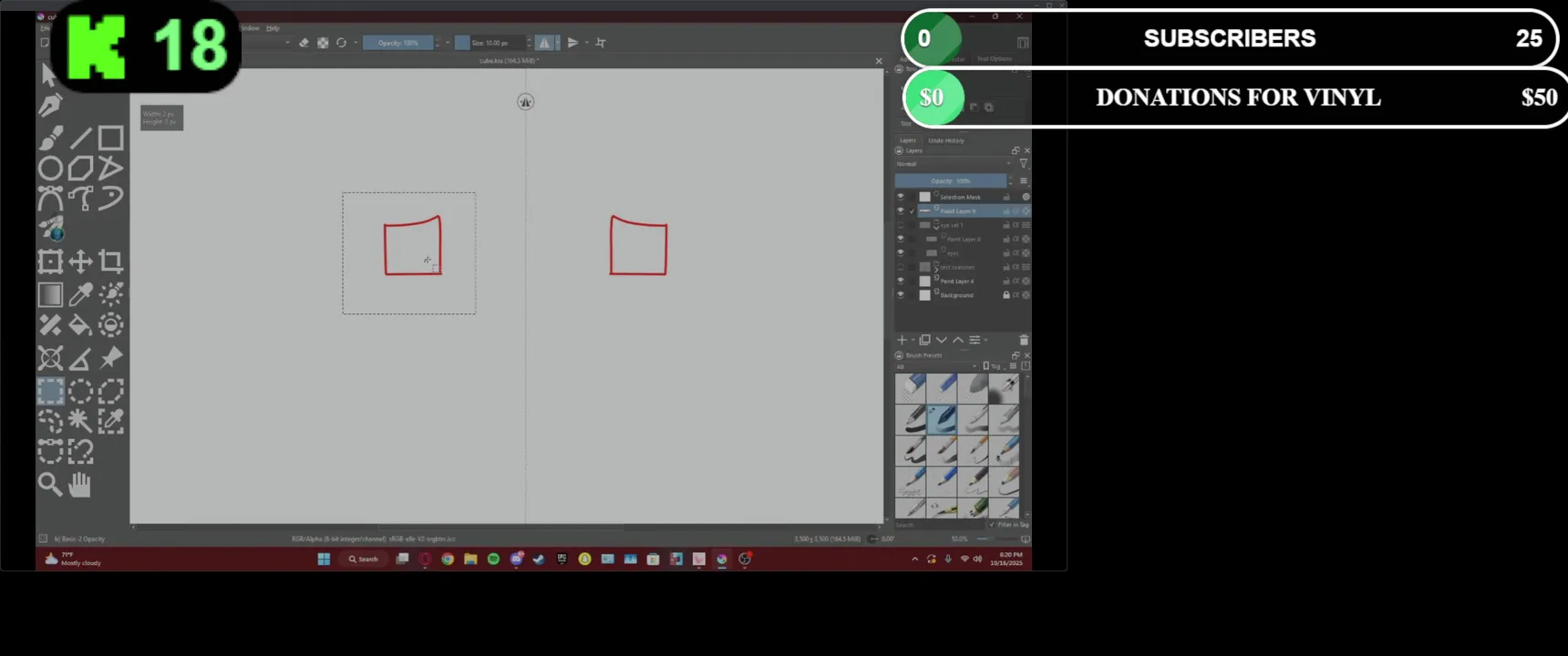The width and height of the screenshot is (1568, 656).
Task: Open Google Chrome from the taskbar
Action: pos(448,559)
